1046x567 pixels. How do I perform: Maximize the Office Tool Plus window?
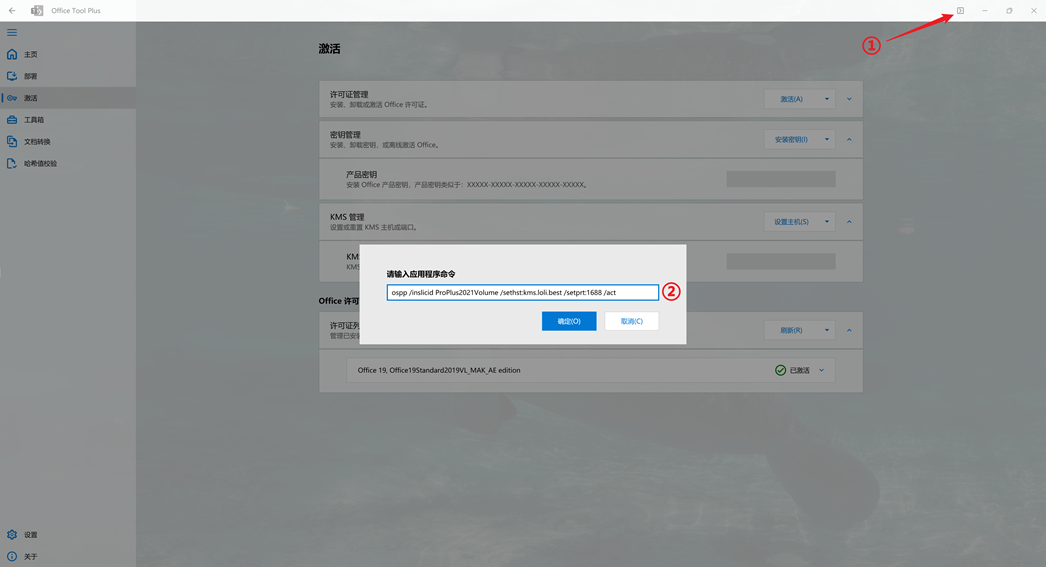tap(1009, 11)
